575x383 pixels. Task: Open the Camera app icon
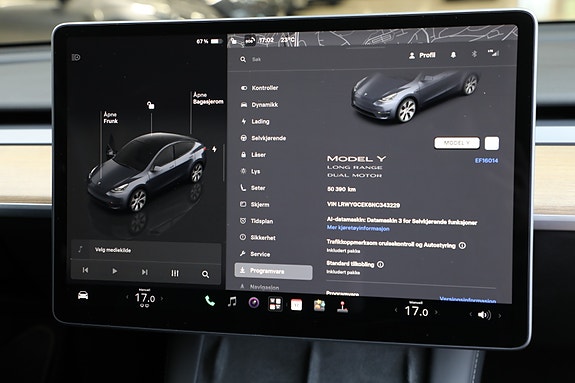(x=254, y=303)
